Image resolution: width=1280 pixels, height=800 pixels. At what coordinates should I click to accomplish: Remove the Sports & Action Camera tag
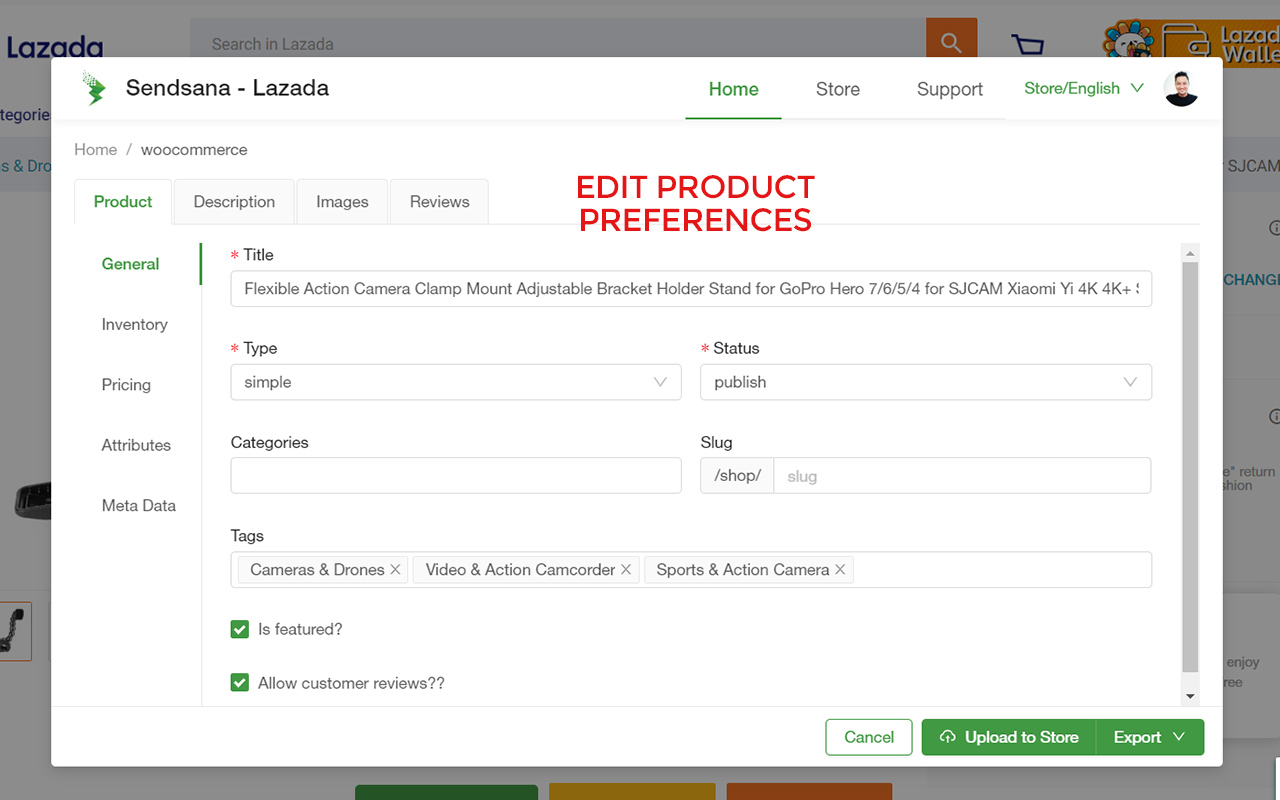click(840, 569)
